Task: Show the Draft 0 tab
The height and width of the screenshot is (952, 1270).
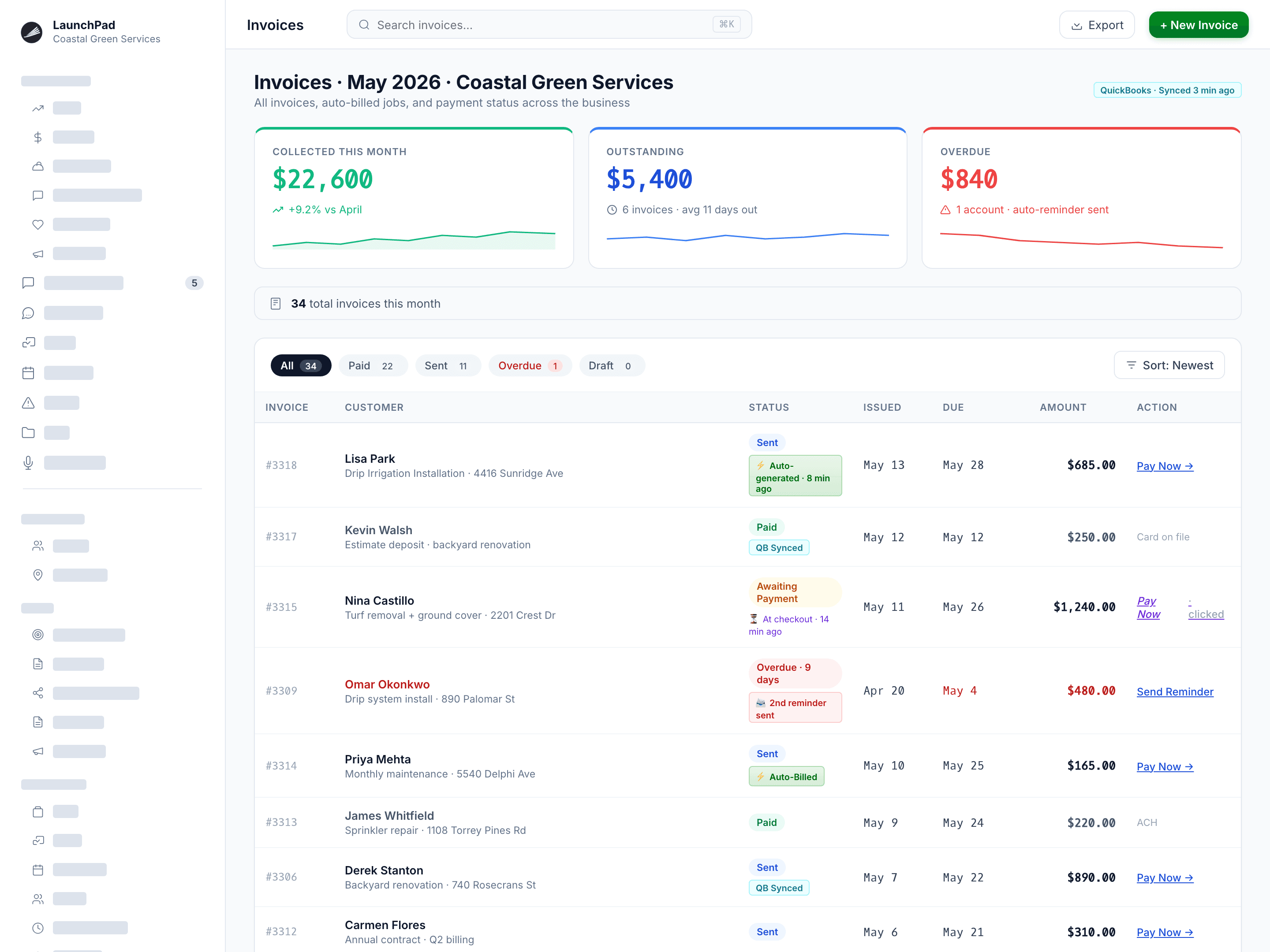Action: [612, 365]
